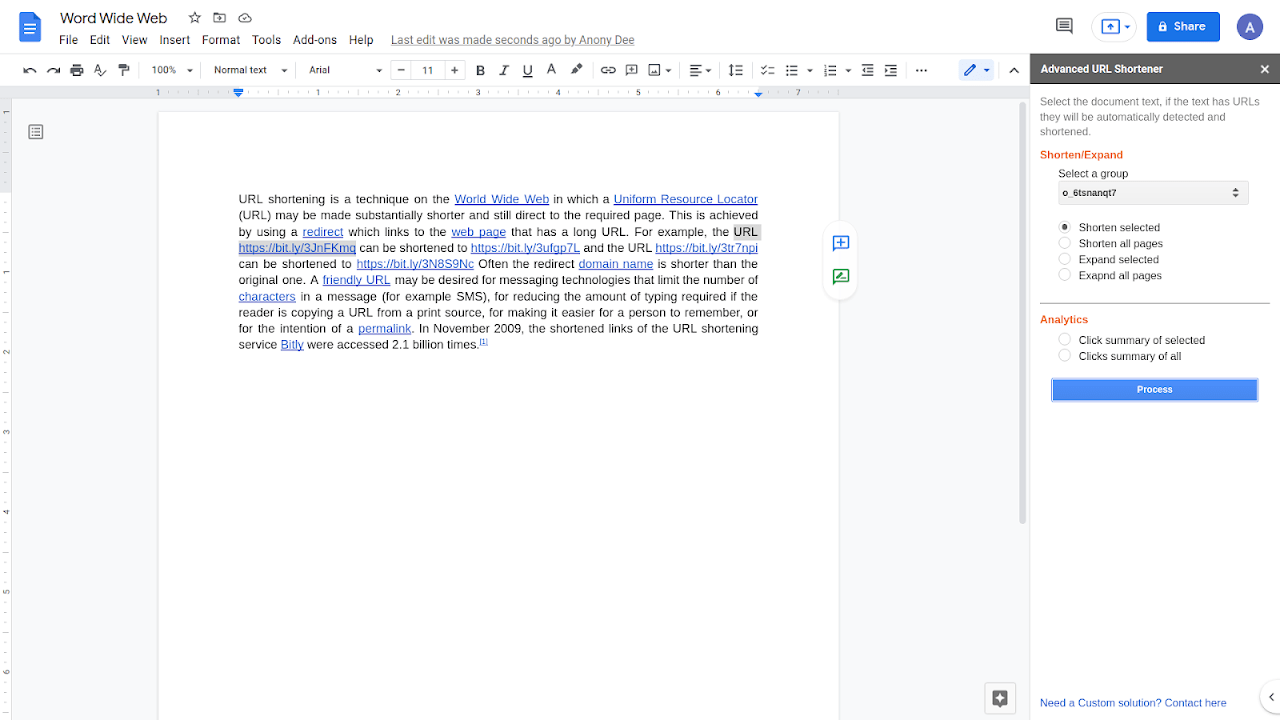Open the File menu

pyautogui.click(x=68, y=40)
